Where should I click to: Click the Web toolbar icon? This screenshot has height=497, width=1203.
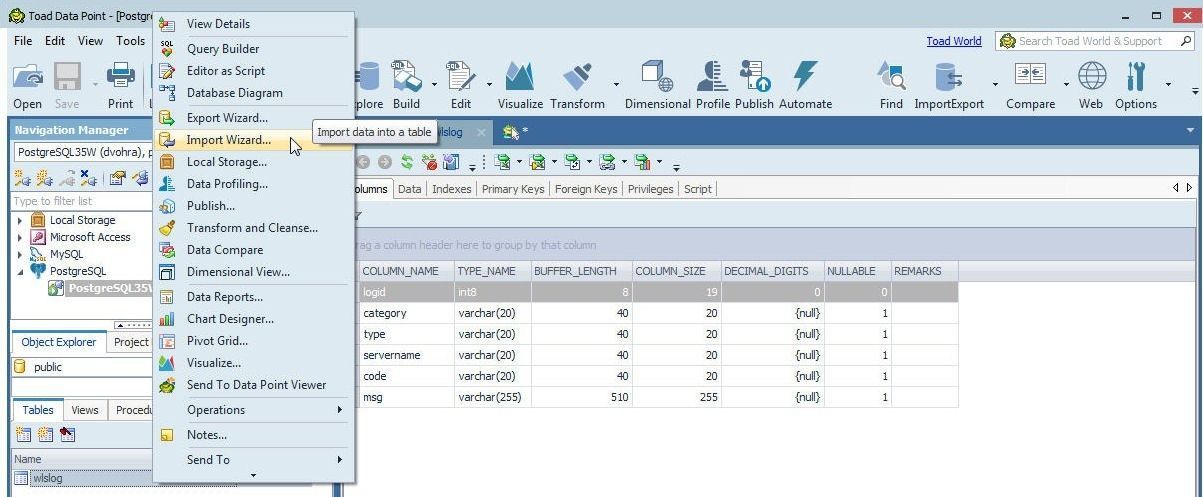click(1091, 85)
